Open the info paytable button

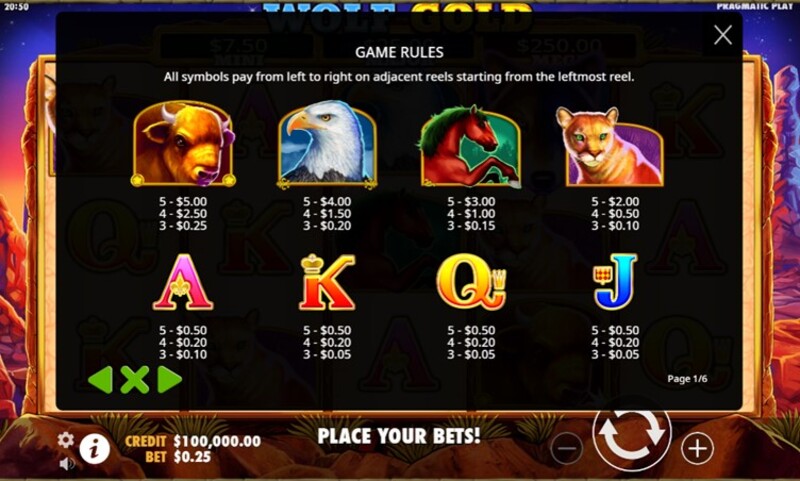point(94,449)
